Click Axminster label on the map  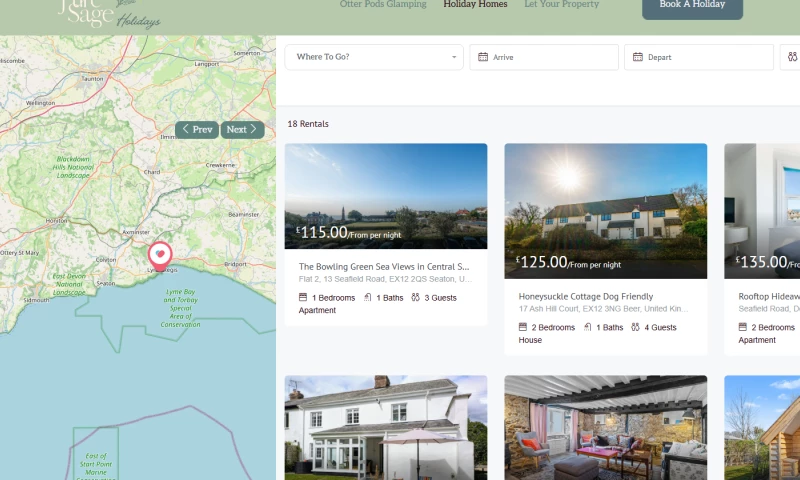click(x=136, y=232)
